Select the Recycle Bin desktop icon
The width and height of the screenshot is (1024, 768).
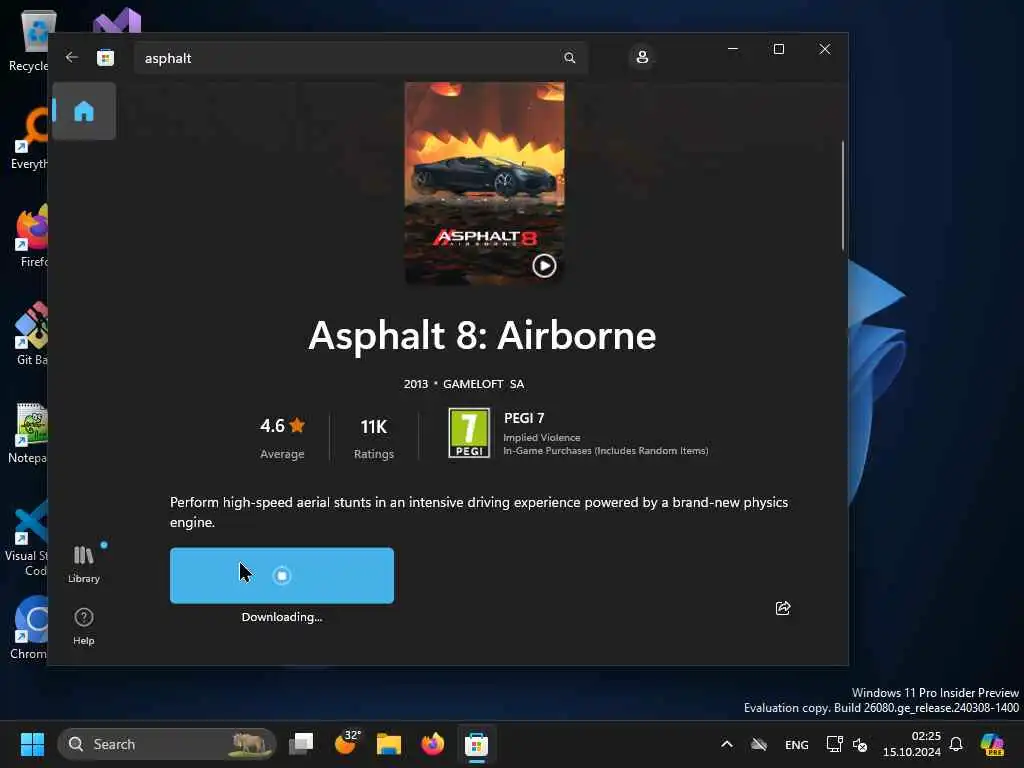pyautogui.click(x=30, y=42)
